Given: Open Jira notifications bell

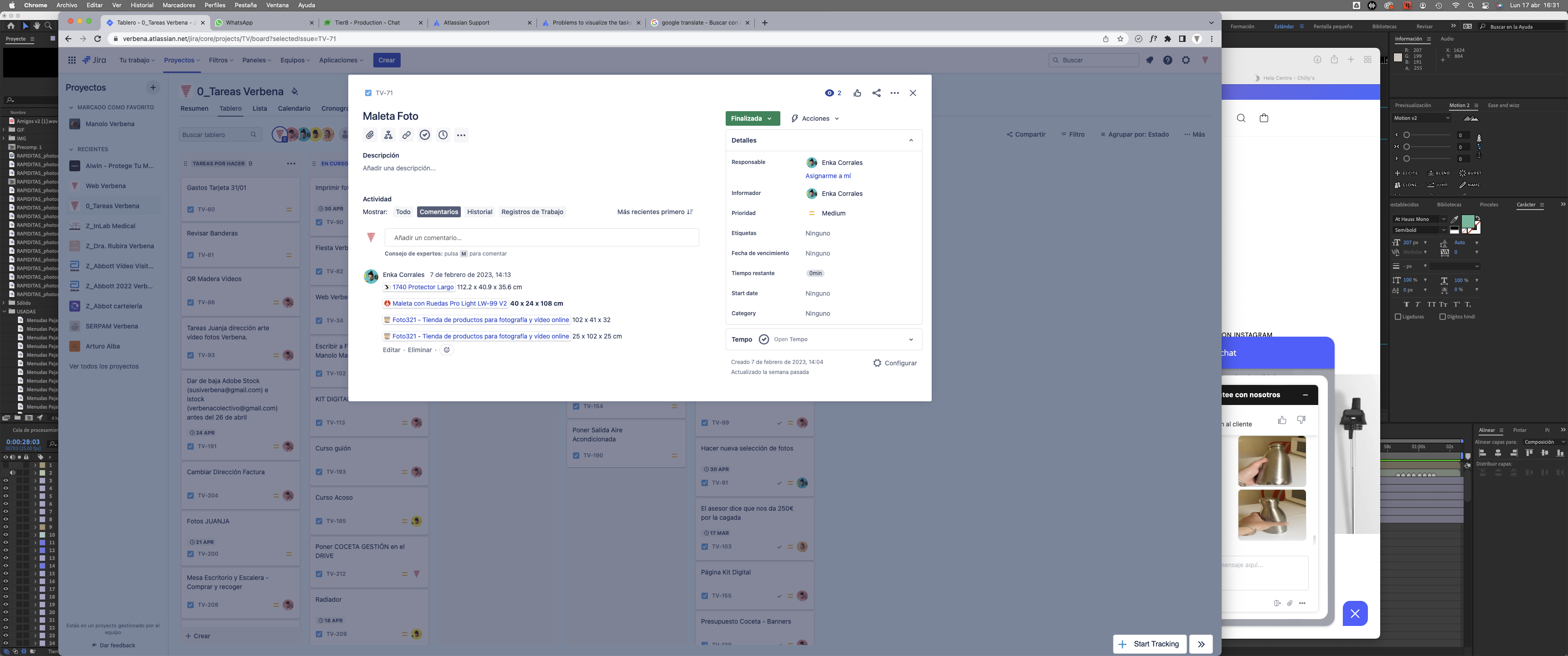Looking at the screenshot, I should (x=1150, y=60).
